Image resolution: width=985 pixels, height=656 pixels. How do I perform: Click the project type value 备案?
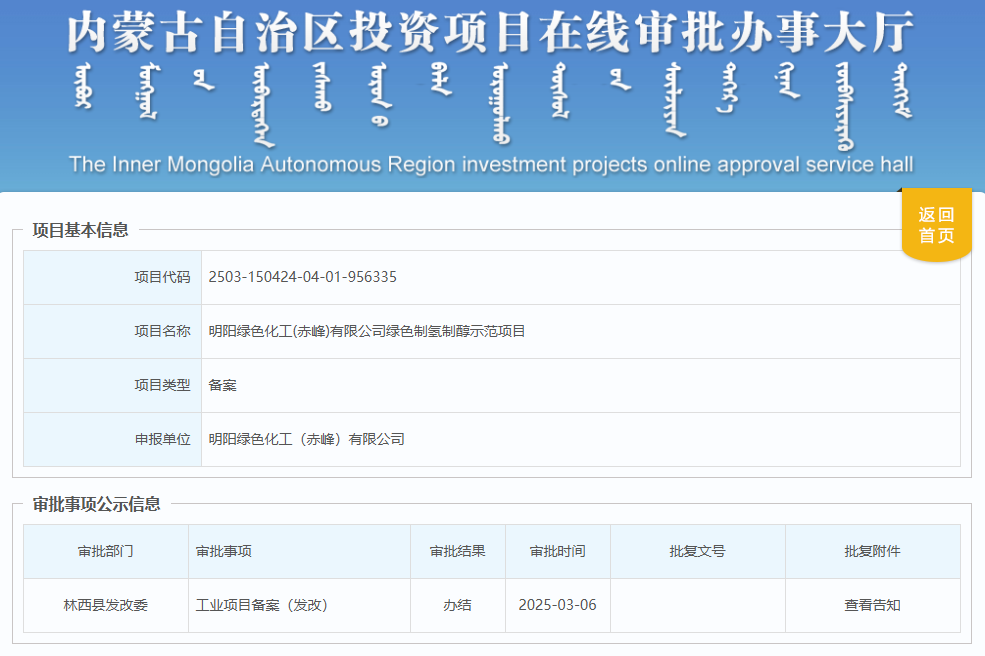tap(222, 385)
